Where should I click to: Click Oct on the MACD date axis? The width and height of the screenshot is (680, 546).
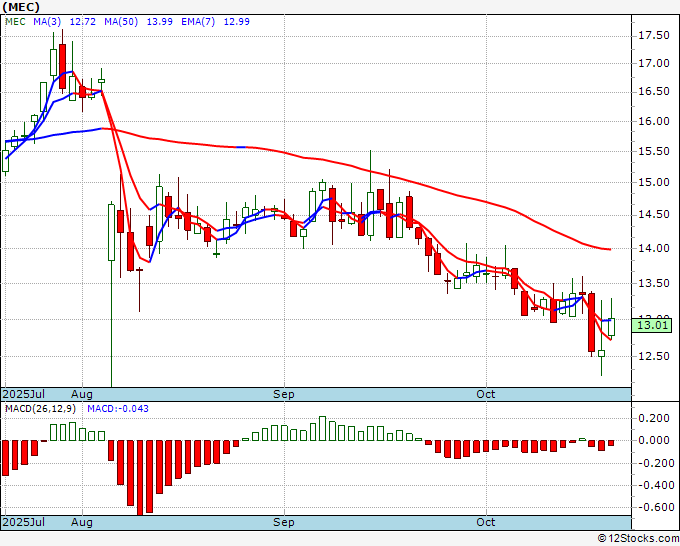click(486, 522)
